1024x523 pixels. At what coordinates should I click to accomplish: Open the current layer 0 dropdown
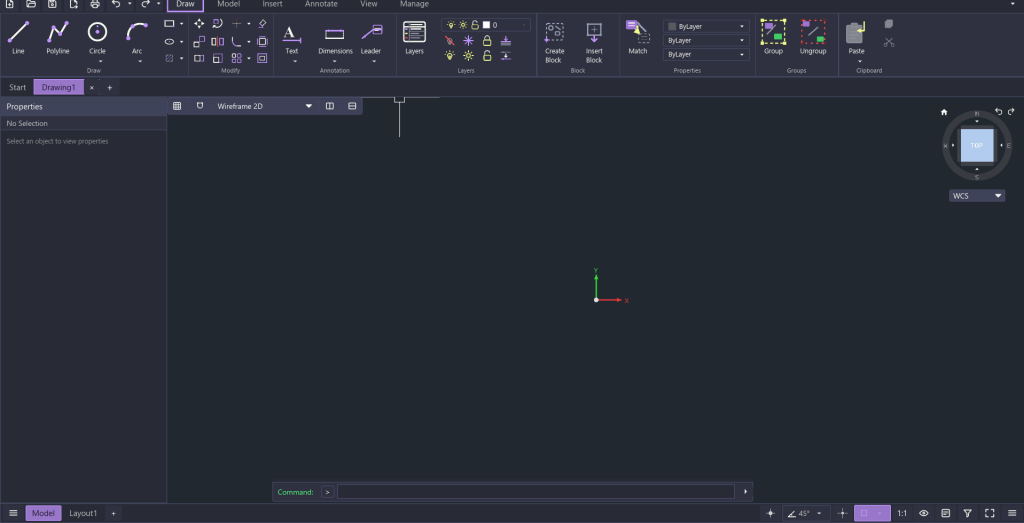487,25
